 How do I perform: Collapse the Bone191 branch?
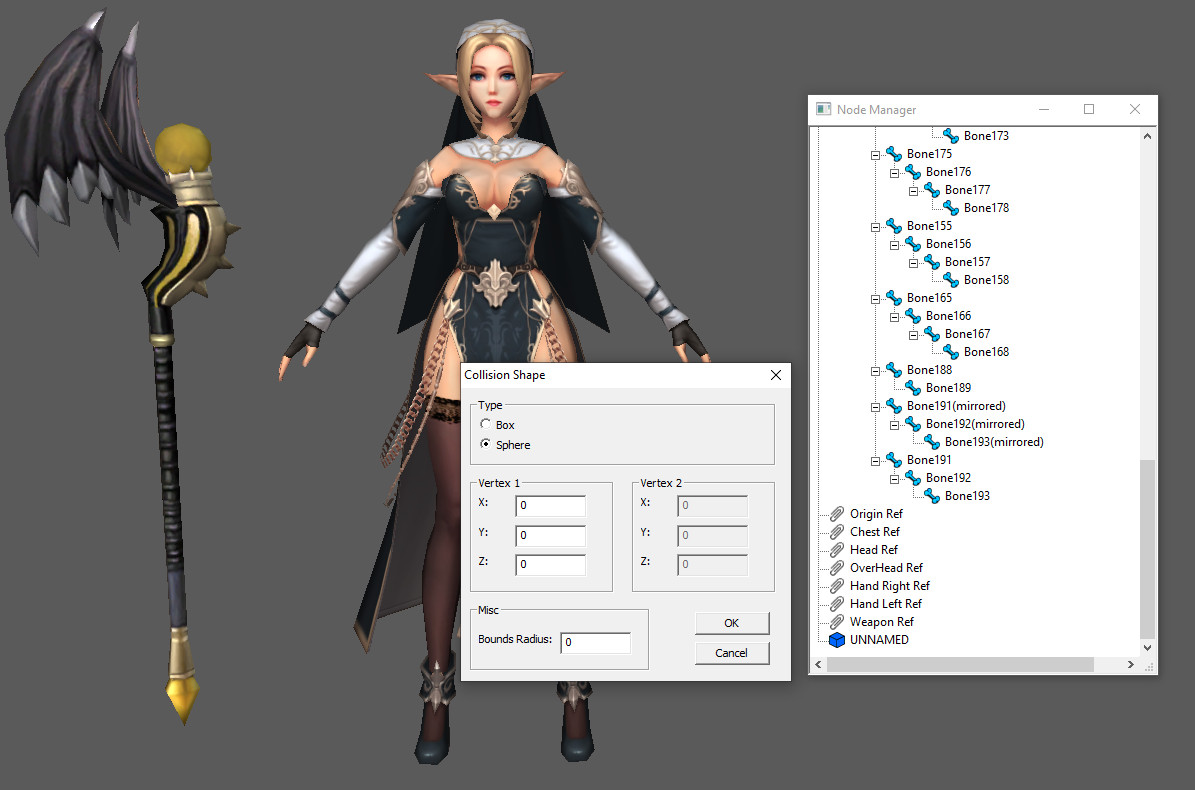pyautogui.click(x=875, y=462)
